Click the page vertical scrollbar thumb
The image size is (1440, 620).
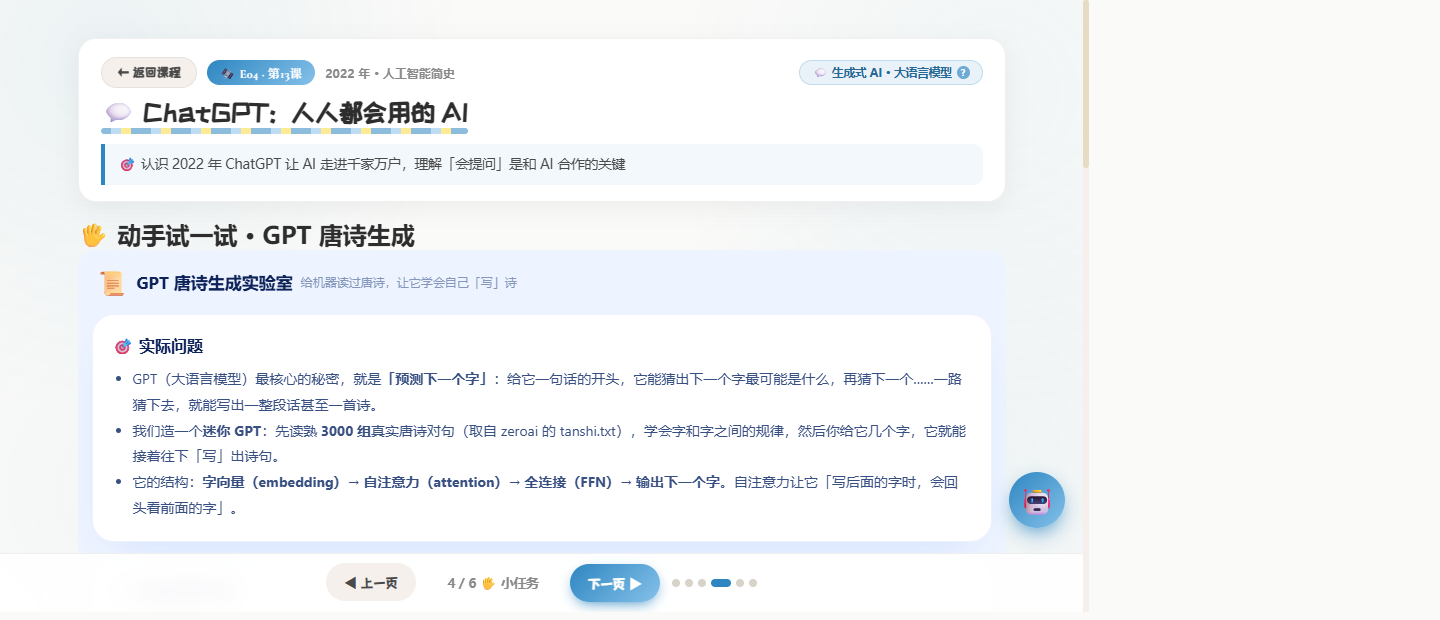1086,84
